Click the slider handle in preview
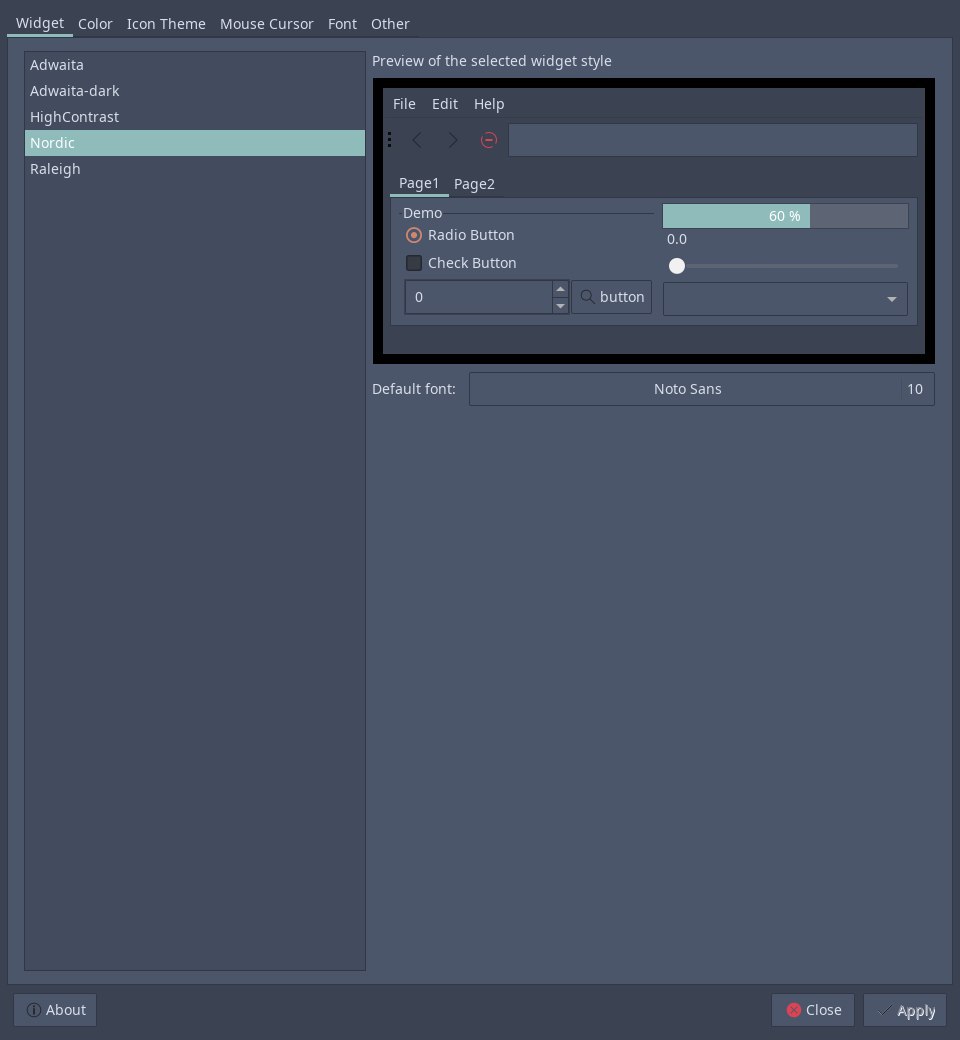Viewport: 960px width, 1040px height. [677, 266]
